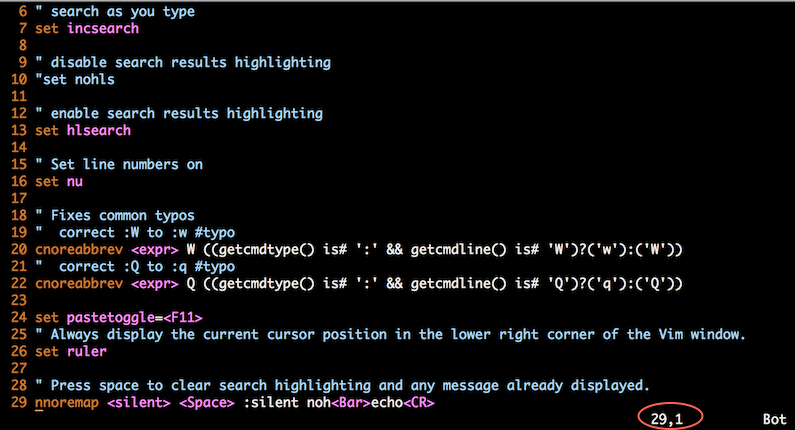795x430 pixels.
Task: Click the 'Bot' scroll position indicator
Action: coord(774,419)
